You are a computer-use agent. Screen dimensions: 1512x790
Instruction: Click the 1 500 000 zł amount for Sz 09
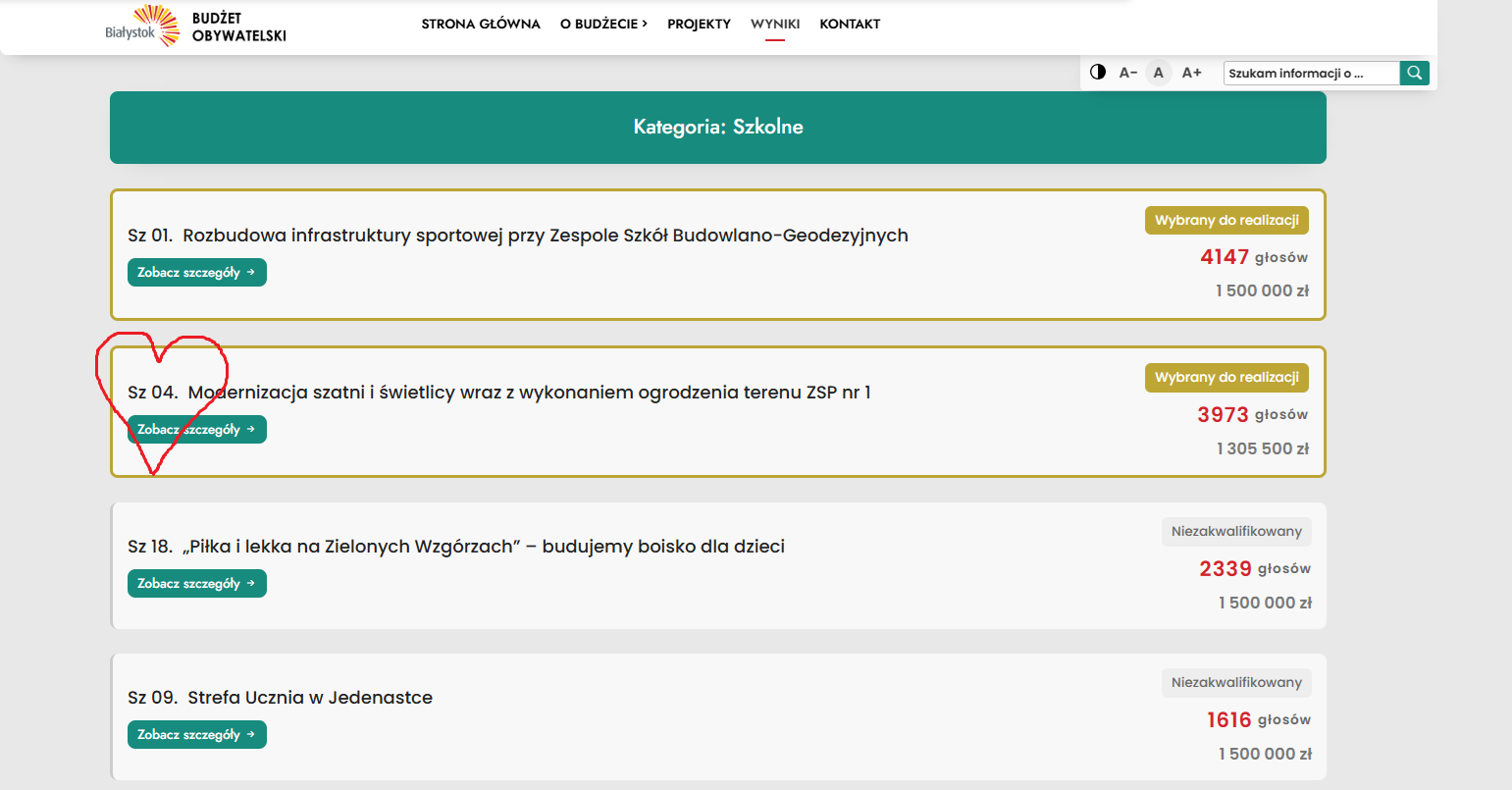[1266, 754]
